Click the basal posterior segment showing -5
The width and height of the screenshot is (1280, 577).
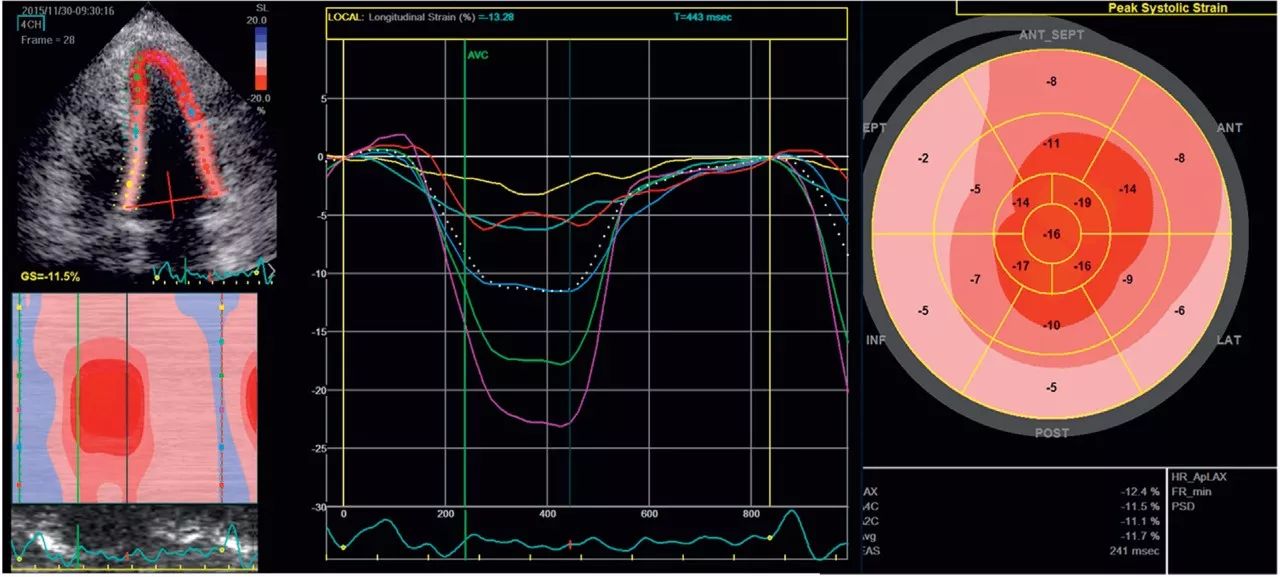tap(1051, 388)
